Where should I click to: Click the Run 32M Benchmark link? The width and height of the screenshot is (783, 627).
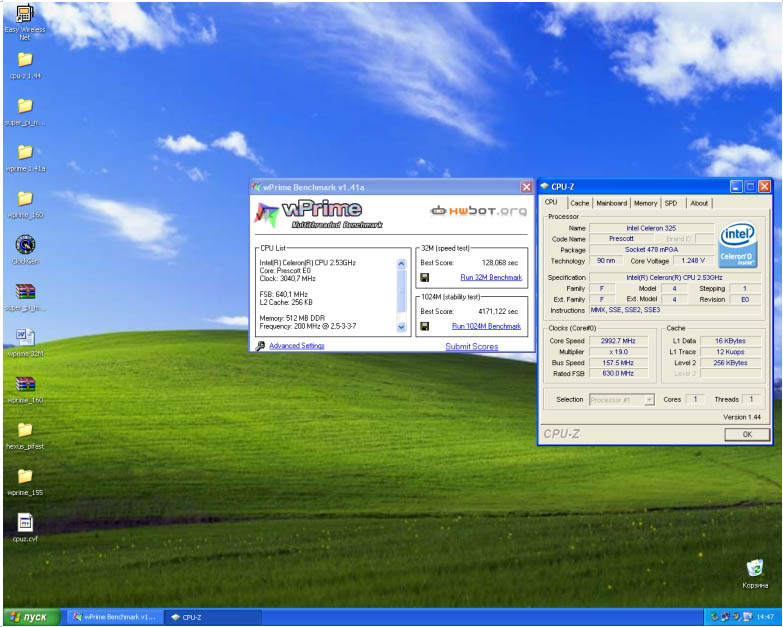tap(491, 278)
